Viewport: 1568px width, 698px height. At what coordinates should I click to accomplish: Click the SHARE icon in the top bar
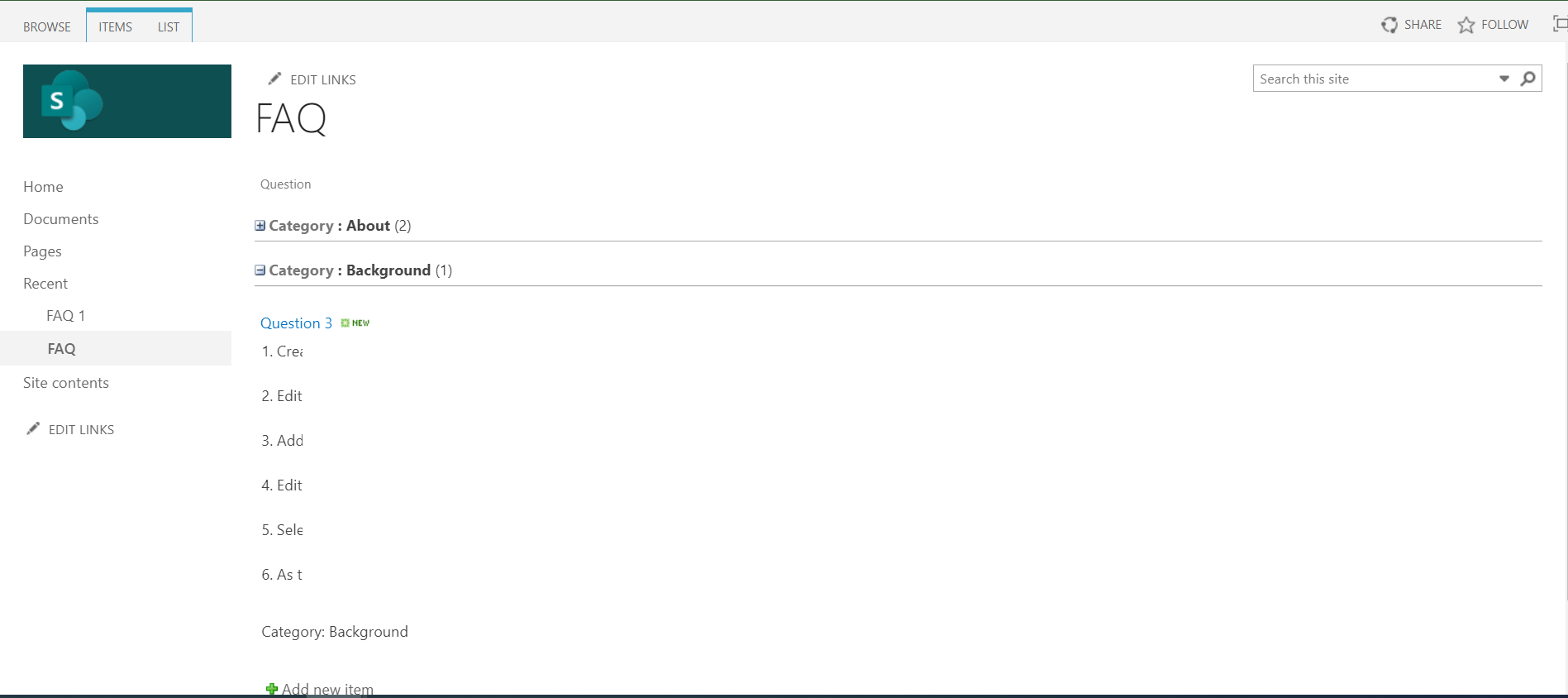(1390, 24)
